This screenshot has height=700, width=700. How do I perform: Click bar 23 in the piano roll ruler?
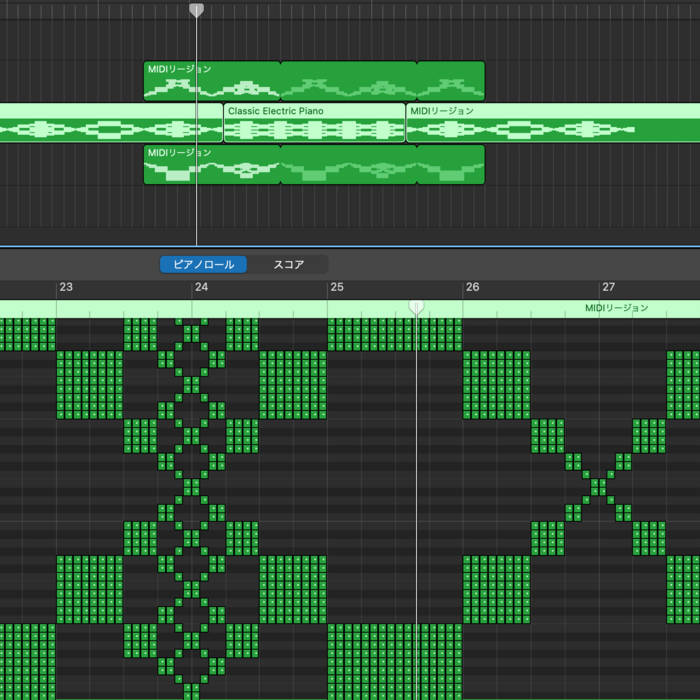point(66,287)
